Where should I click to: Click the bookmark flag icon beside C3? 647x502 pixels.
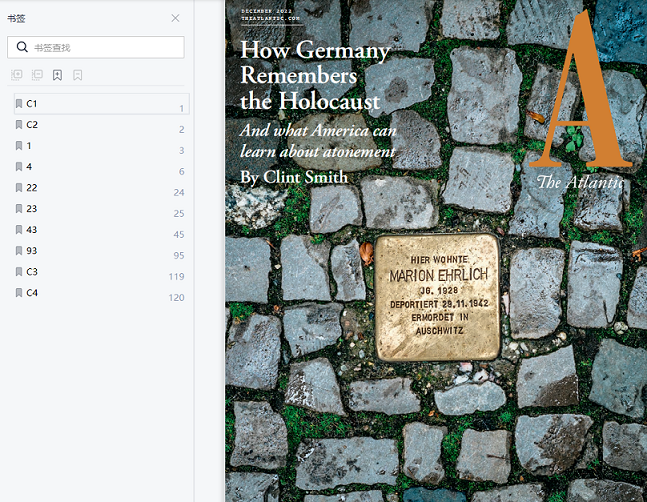[18, 272]
